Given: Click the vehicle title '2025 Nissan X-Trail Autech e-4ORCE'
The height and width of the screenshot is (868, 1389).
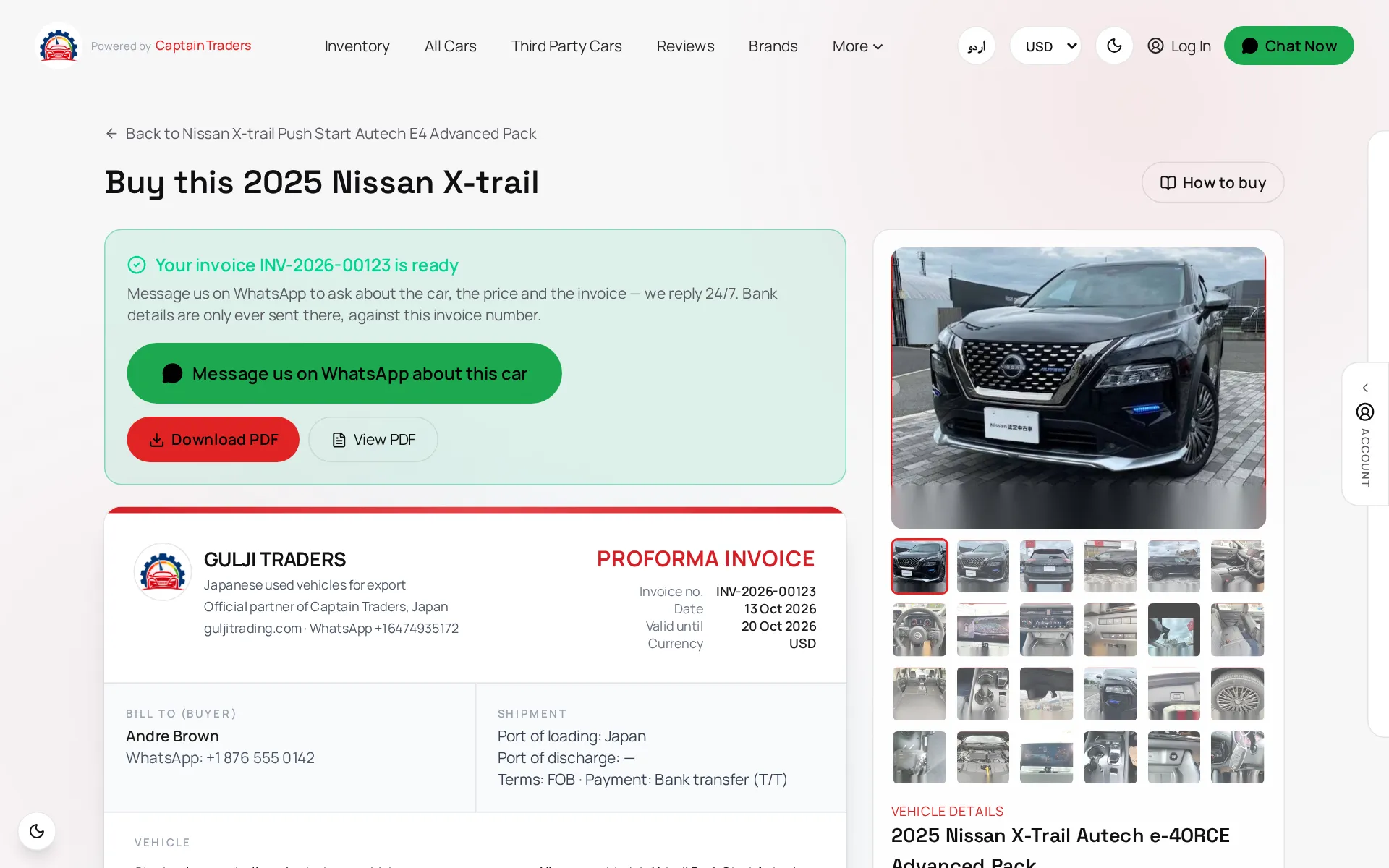Looking at the screenshot, I should tap(1060, 835).
